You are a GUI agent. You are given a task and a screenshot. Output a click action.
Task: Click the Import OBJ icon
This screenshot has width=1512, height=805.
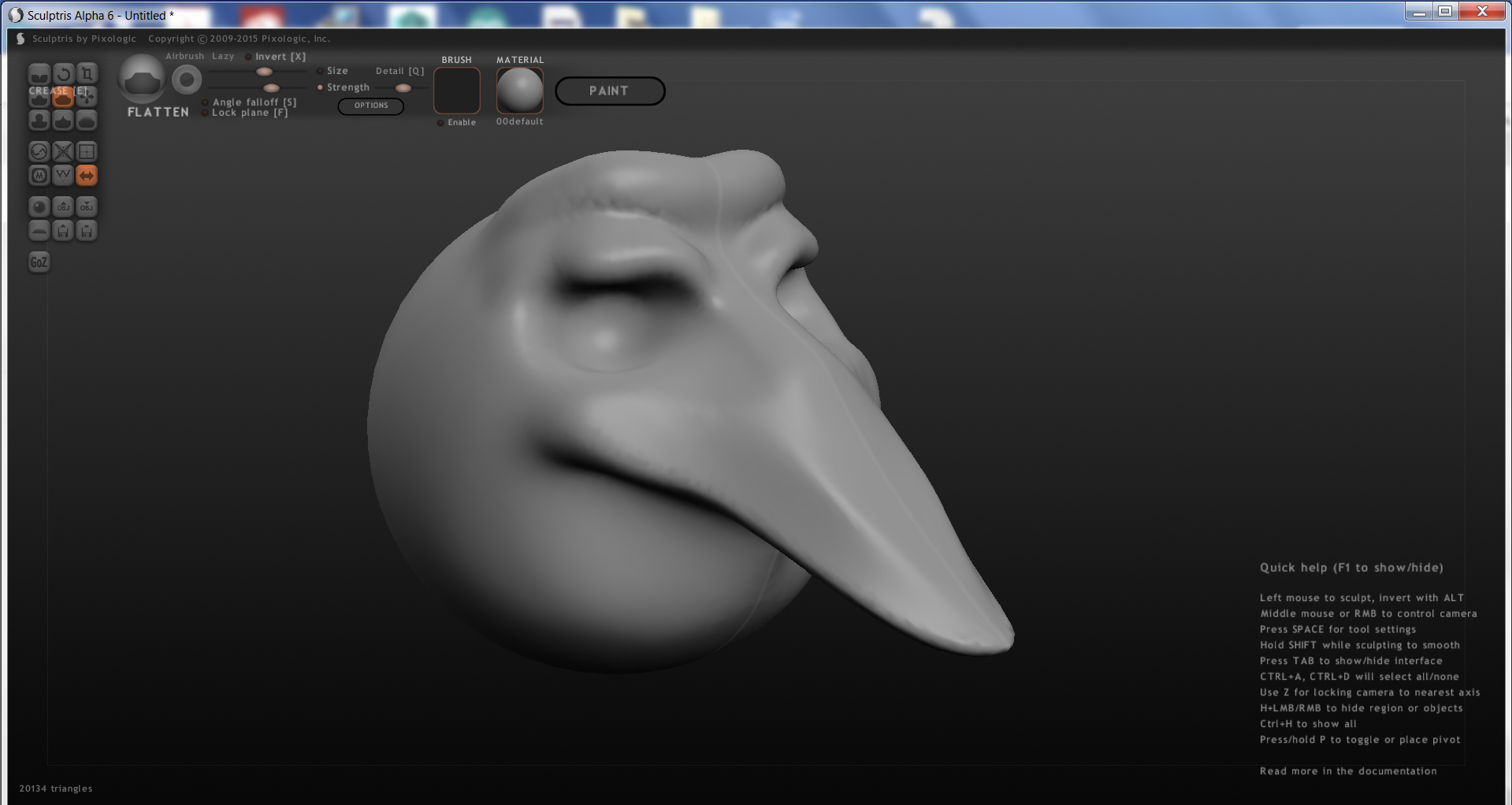(x=63, y=206)
